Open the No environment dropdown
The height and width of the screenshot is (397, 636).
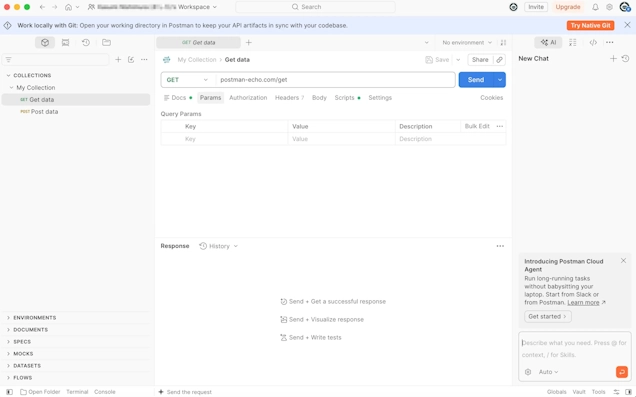[467, 43]
